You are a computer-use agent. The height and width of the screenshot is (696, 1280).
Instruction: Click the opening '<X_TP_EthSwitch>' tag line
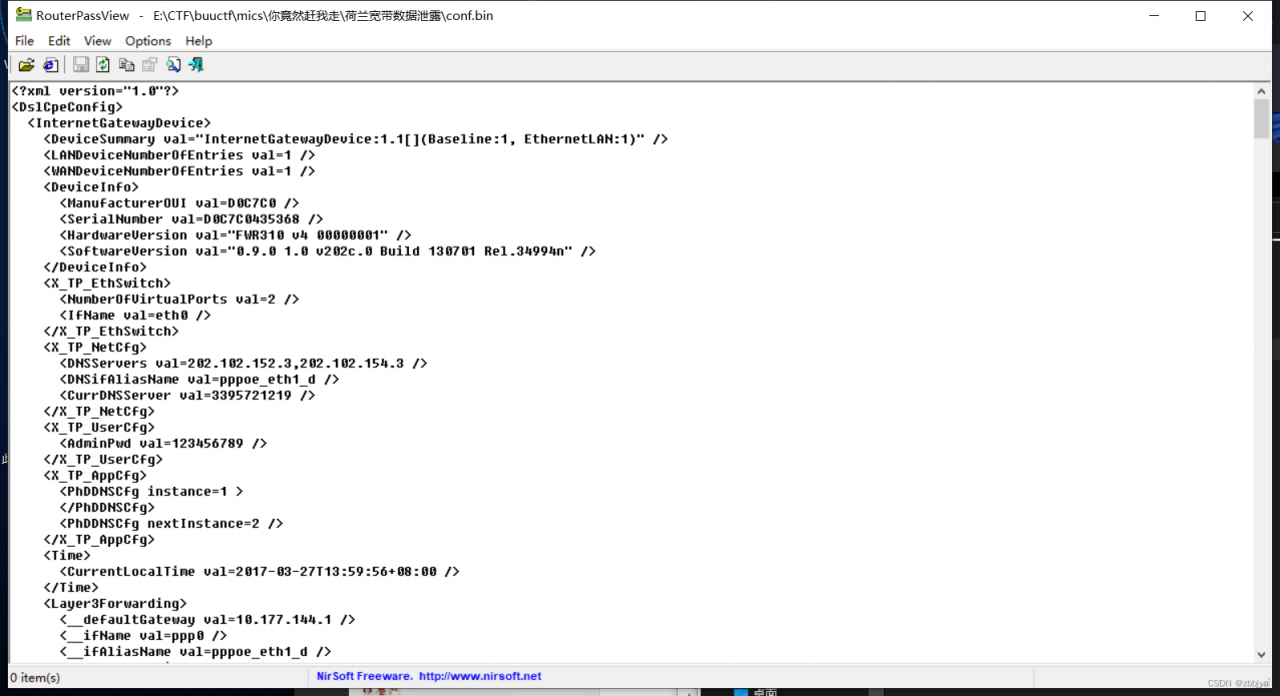coord(107,283)
